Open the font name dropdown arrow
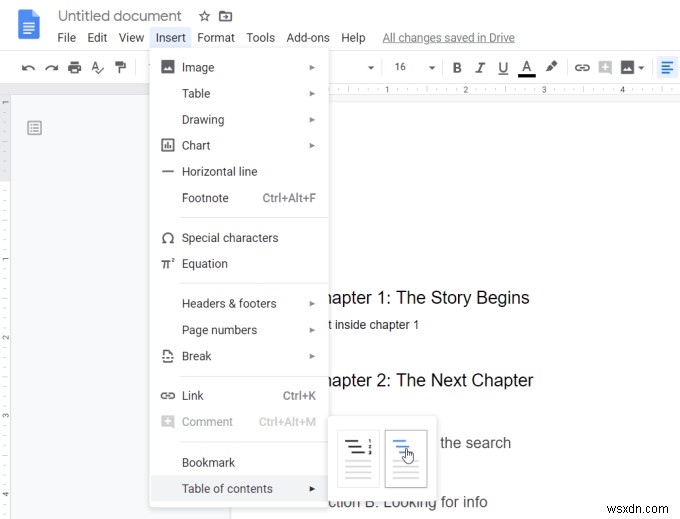Screen dimensions: 680x519 371,68
